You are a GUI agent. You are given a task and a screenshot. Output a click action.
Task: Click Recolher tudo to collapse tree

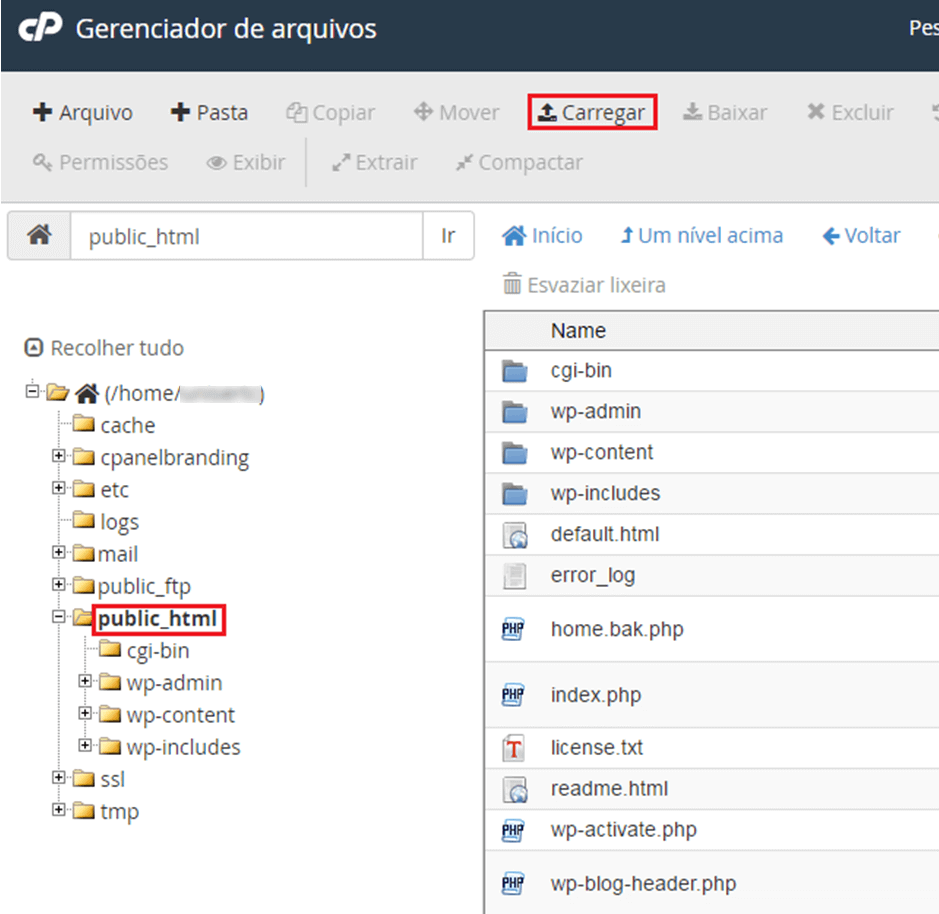pos(104,347)
